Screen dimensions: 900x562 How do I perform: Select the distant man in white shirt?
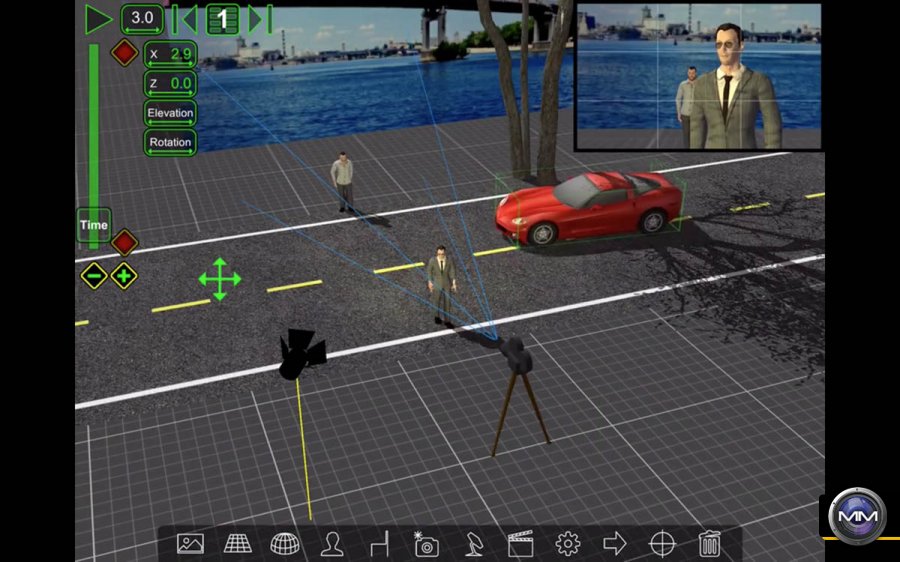342,181
